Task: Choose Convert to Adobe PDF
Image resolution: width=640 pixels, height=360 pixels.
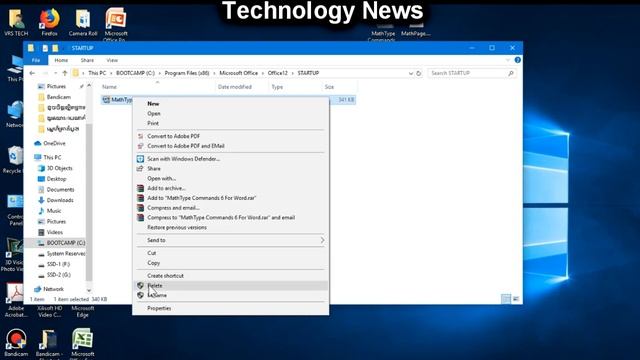Action: 231,136
